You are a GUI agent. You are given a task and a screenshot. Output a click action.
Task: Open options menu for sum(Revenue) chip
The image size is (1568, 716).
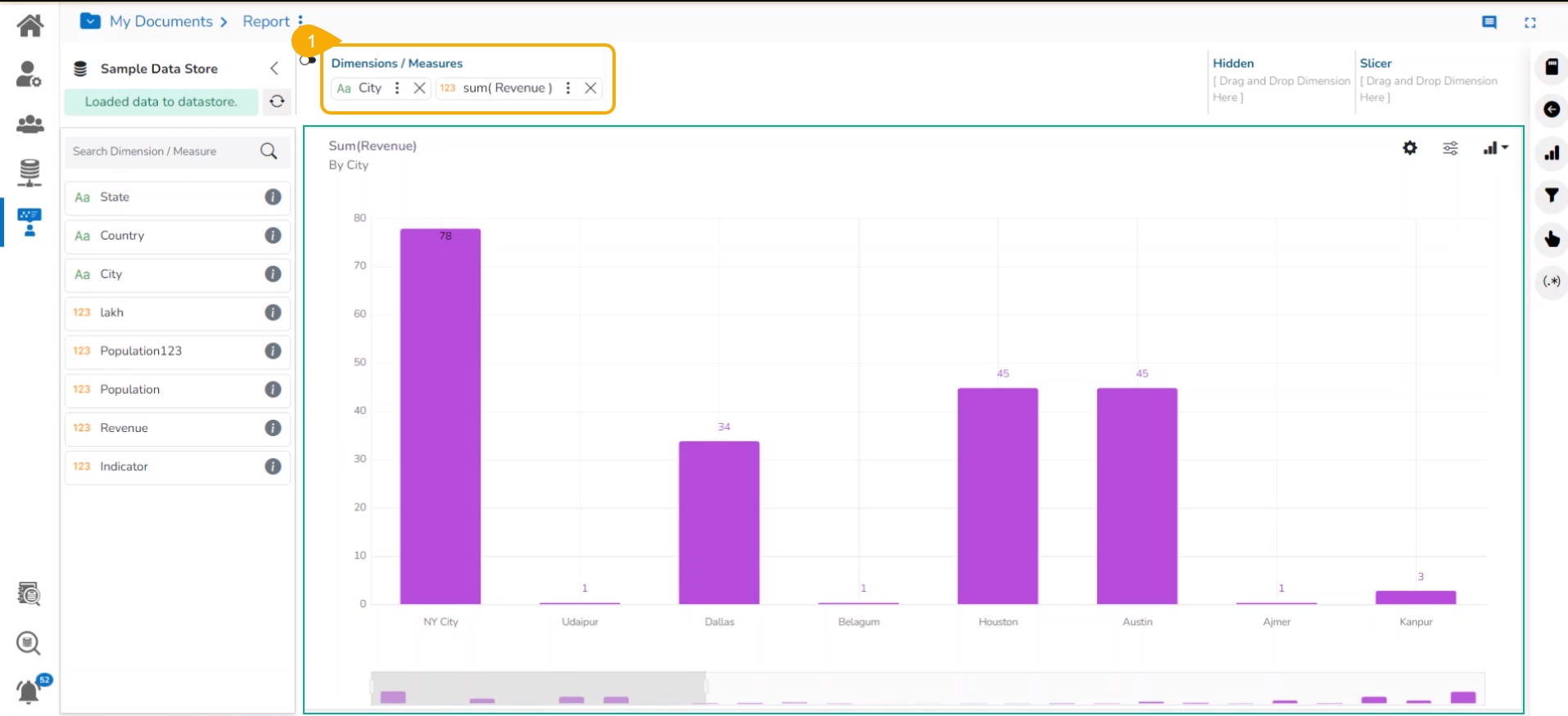[567, 88]
